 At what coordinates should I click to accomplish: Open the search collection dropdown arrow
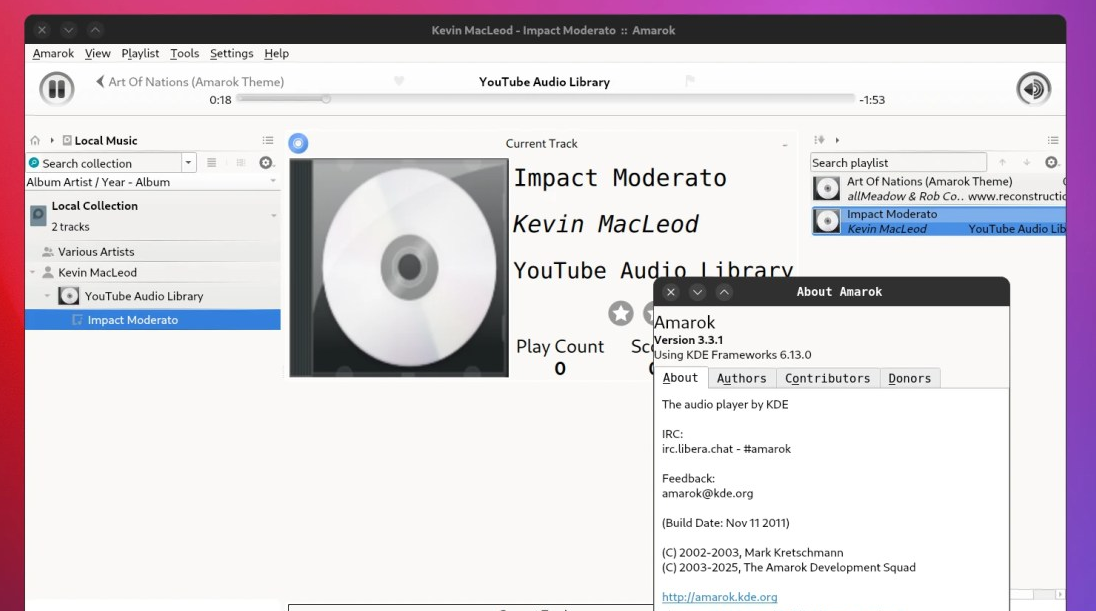(x=188, y=163)
